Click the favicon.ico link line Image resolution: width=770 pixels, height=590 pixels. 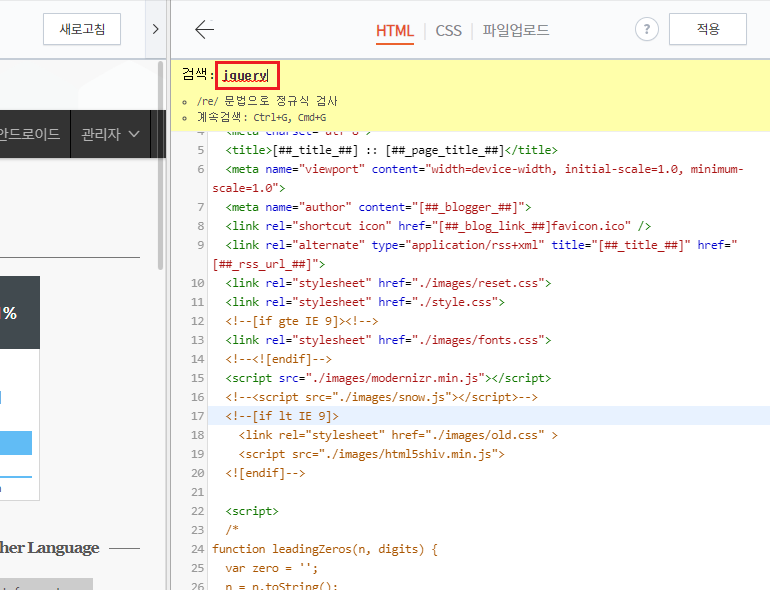coord(438,226)
